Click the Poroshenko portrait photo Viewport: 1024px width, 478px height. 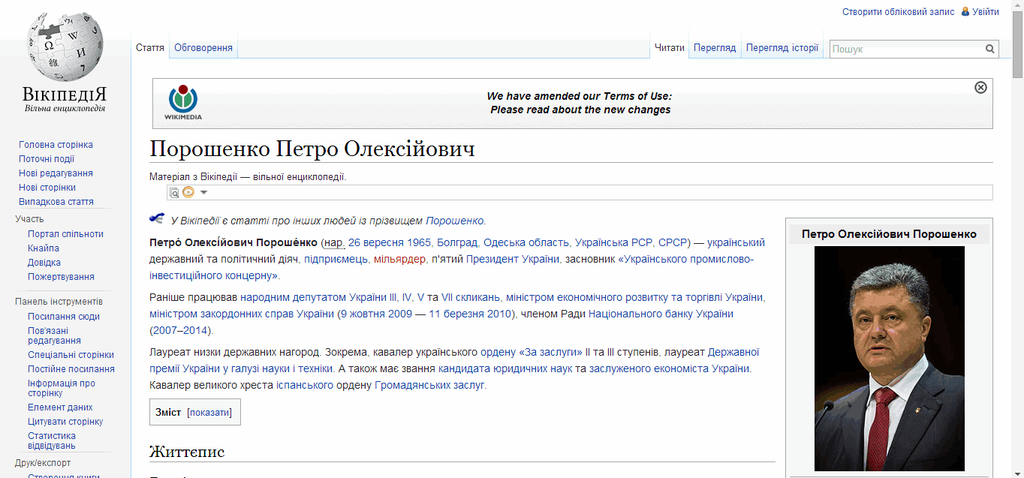tap(889, 358)
